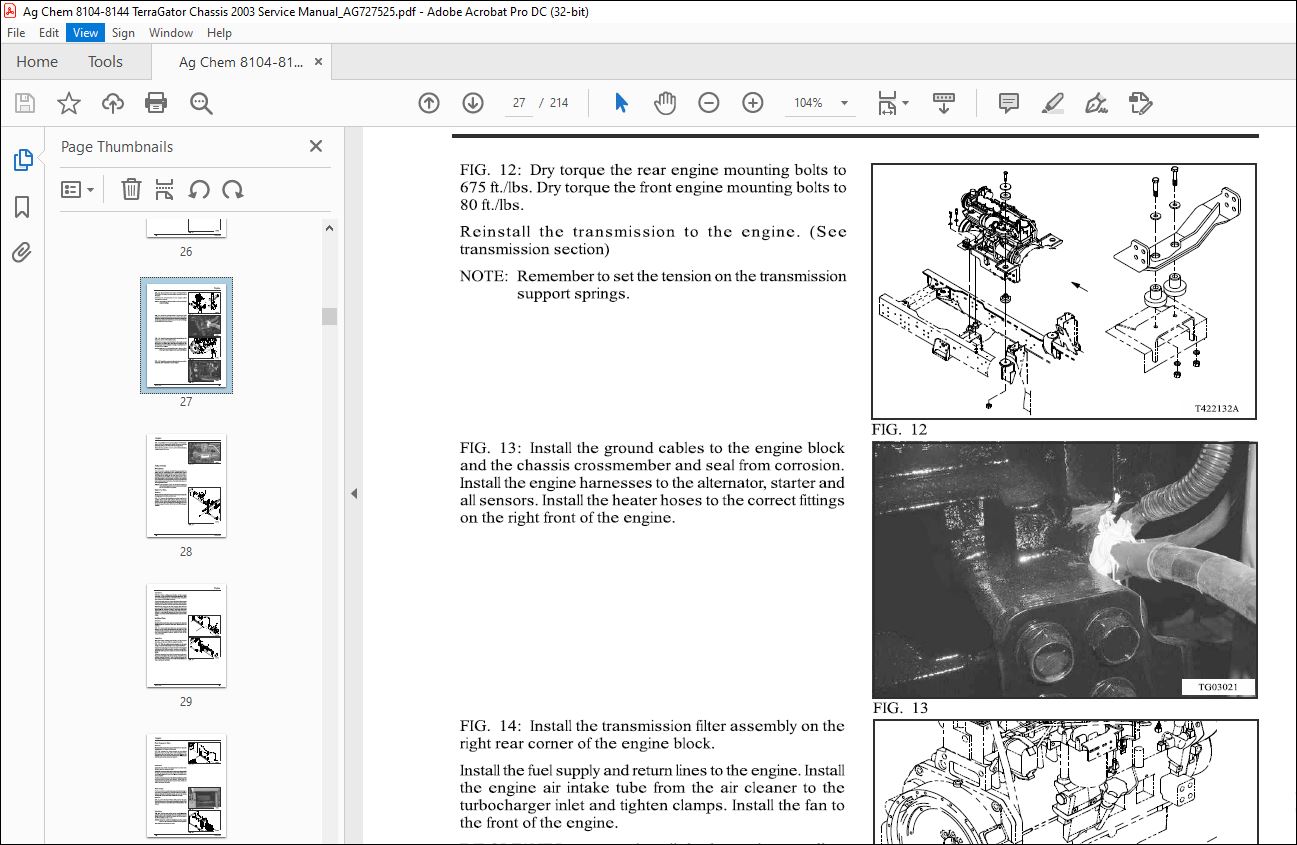This screenshot has width=1297, height=845.
Task: Open the Sign document tool
Action: click(1096, 103)
